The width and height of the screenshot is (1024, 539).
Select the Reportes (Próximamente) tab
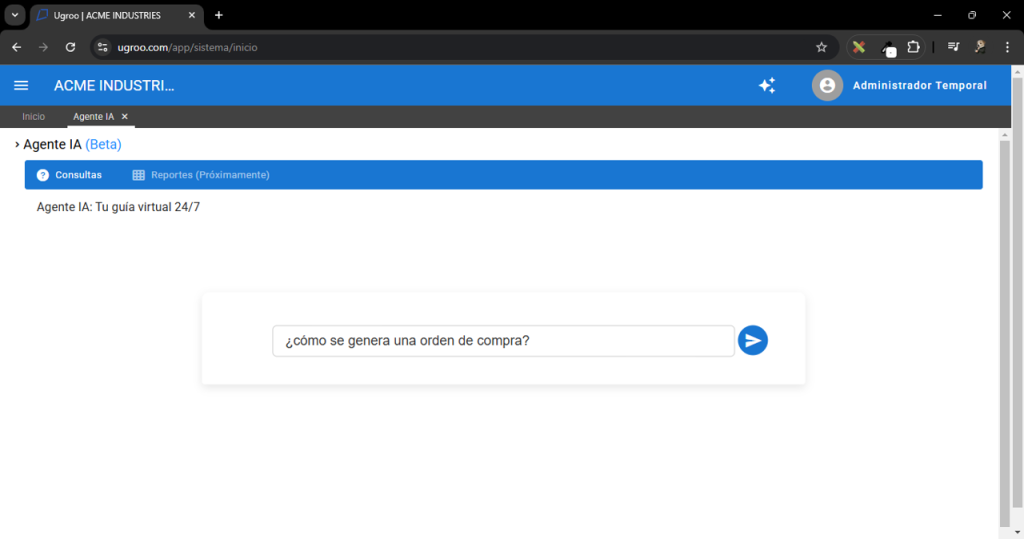pyautogui.click(x=201, y=175)
